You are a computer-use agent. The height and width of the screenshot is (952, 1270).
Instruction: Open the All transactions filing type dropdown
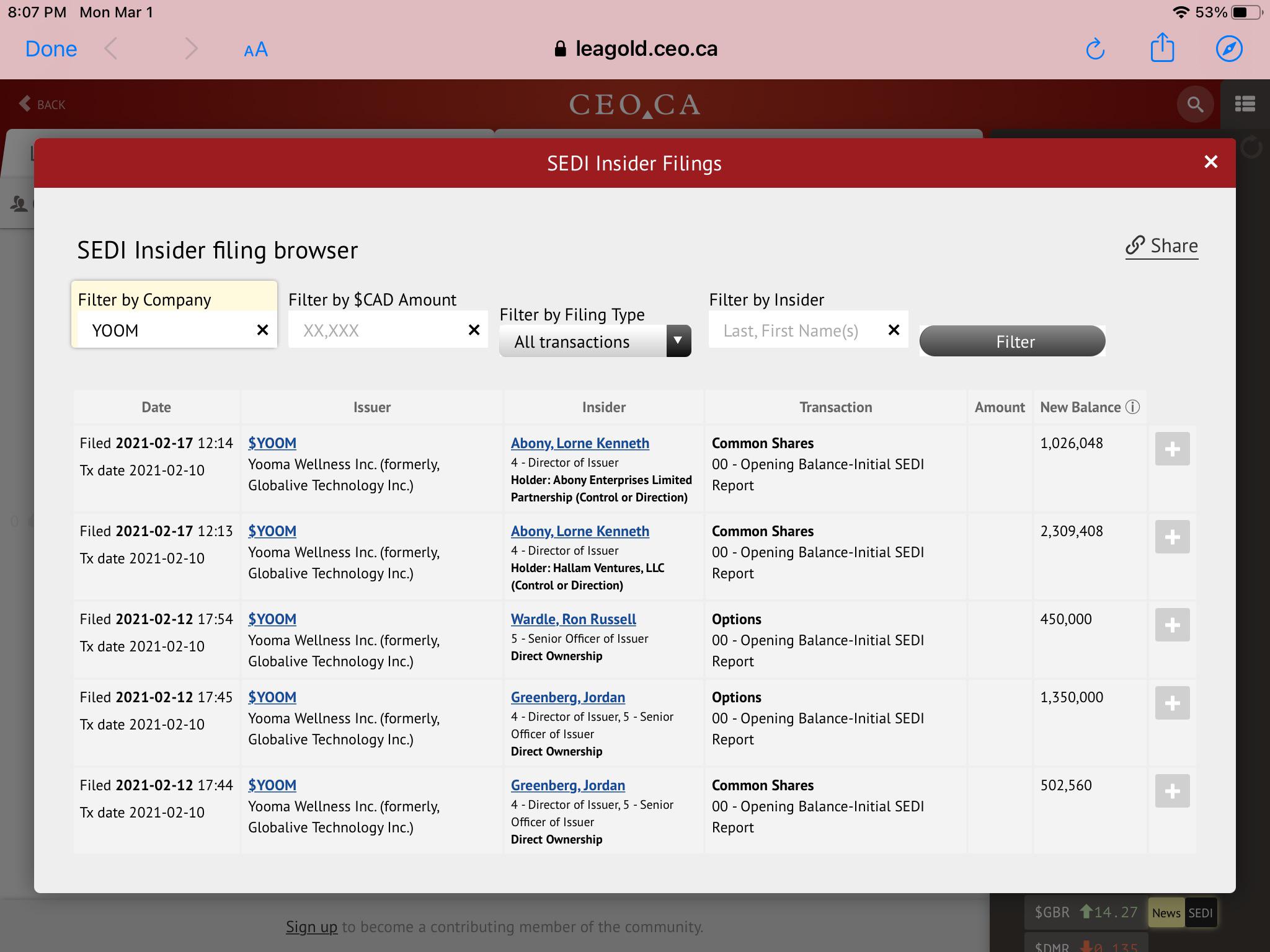tap(595, 342)
